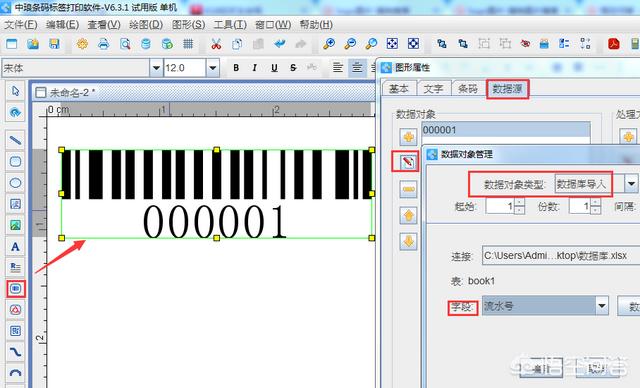The width and height of the screenshot is (640, 388).
Task: Click the save floppy disk icon
Action: tap(54, 44)
